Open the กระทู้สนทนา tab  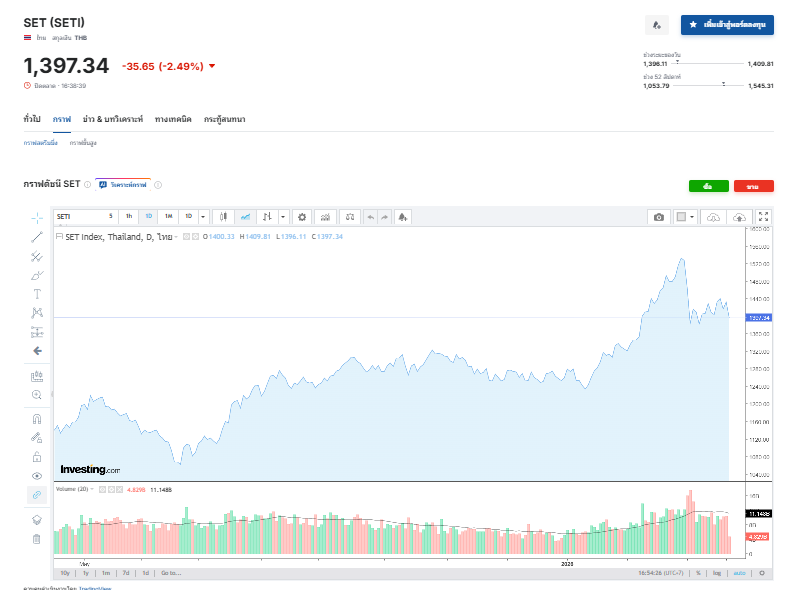(x=225, y=119)
